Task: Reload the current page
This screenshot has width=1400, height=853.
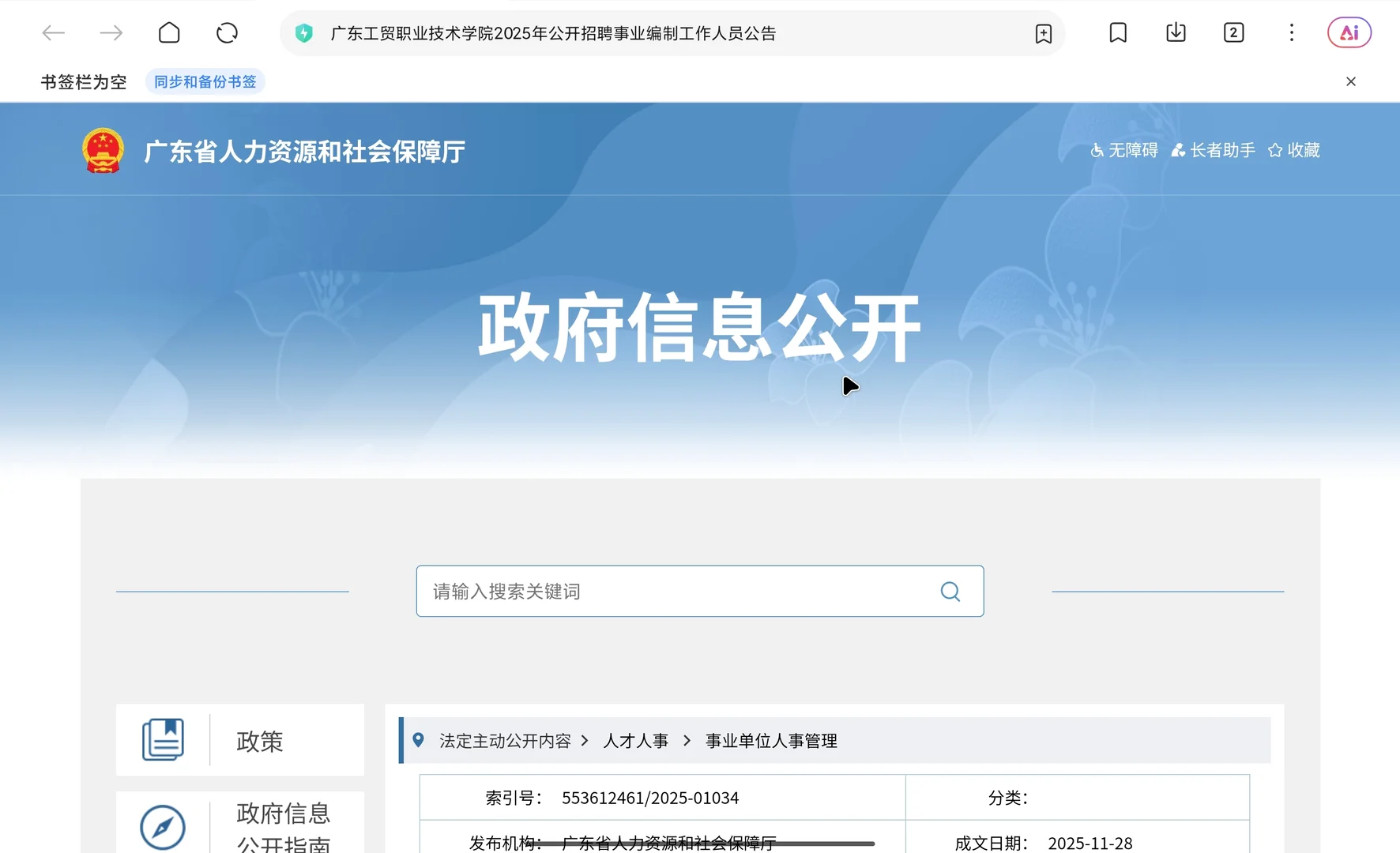Action: click(x=227, y=32)
